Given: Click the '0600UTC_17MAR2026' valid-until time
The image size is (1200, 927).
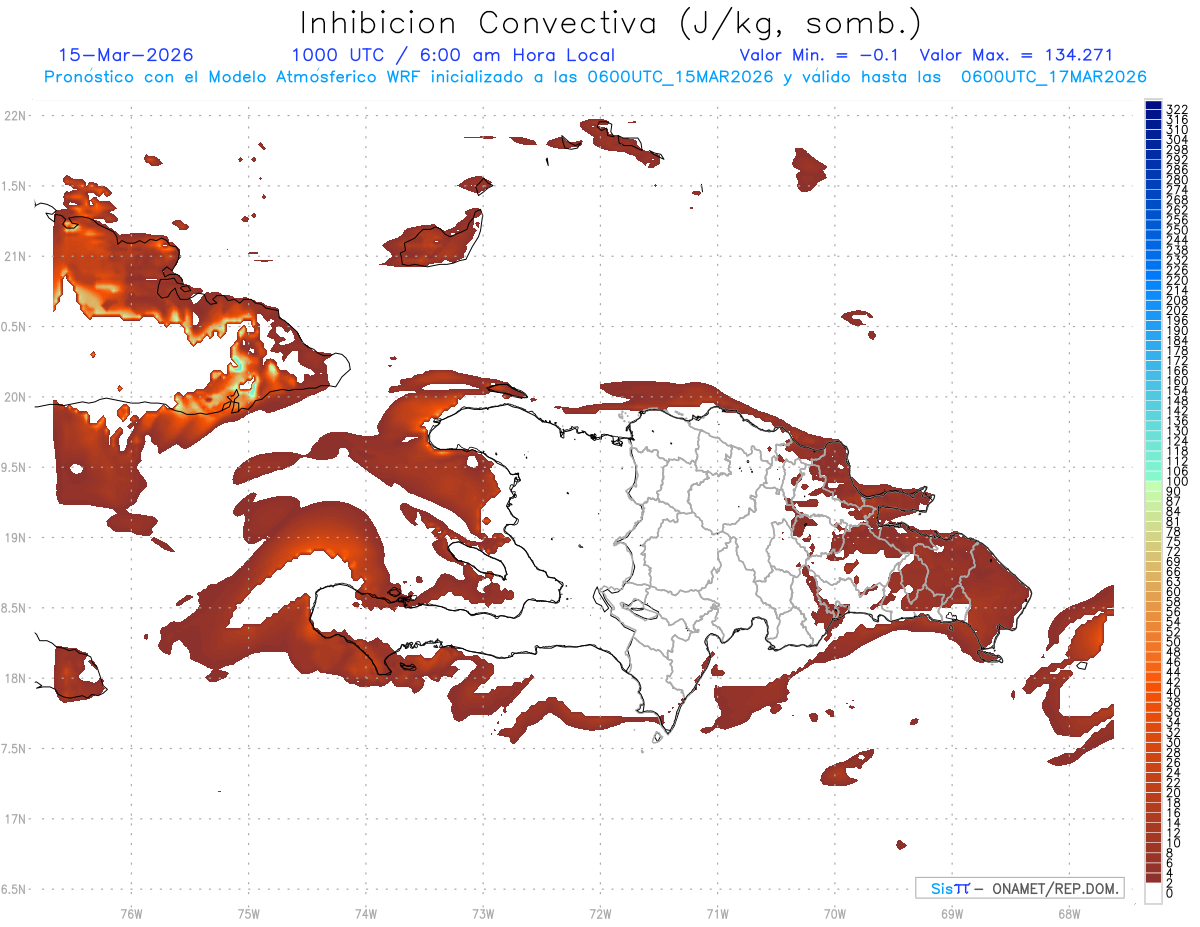Looking at the screenshot, I should (1053, 77).
